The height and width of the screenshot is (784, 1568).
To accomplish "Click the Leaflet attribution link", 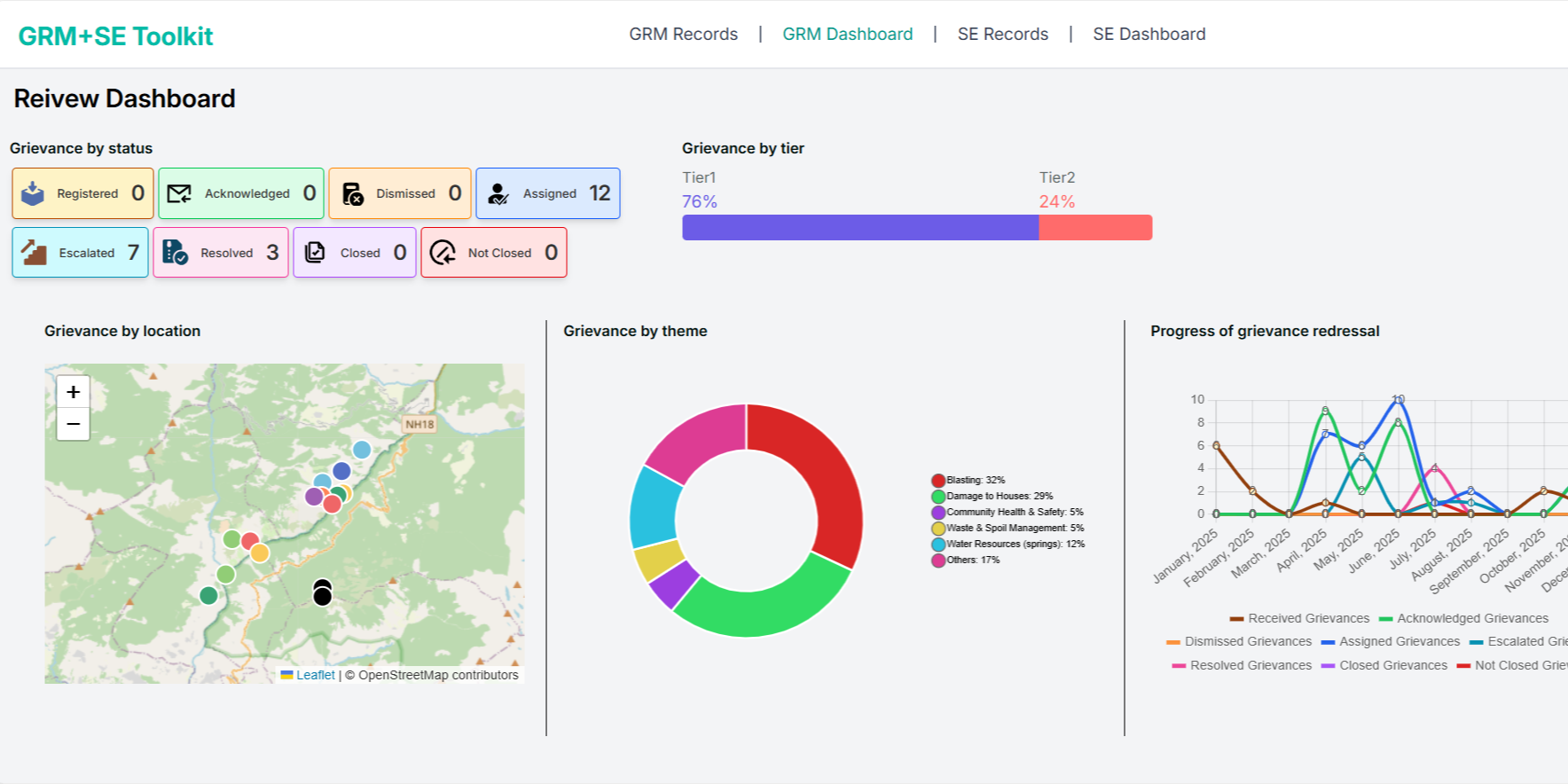I will pos(315,675).
